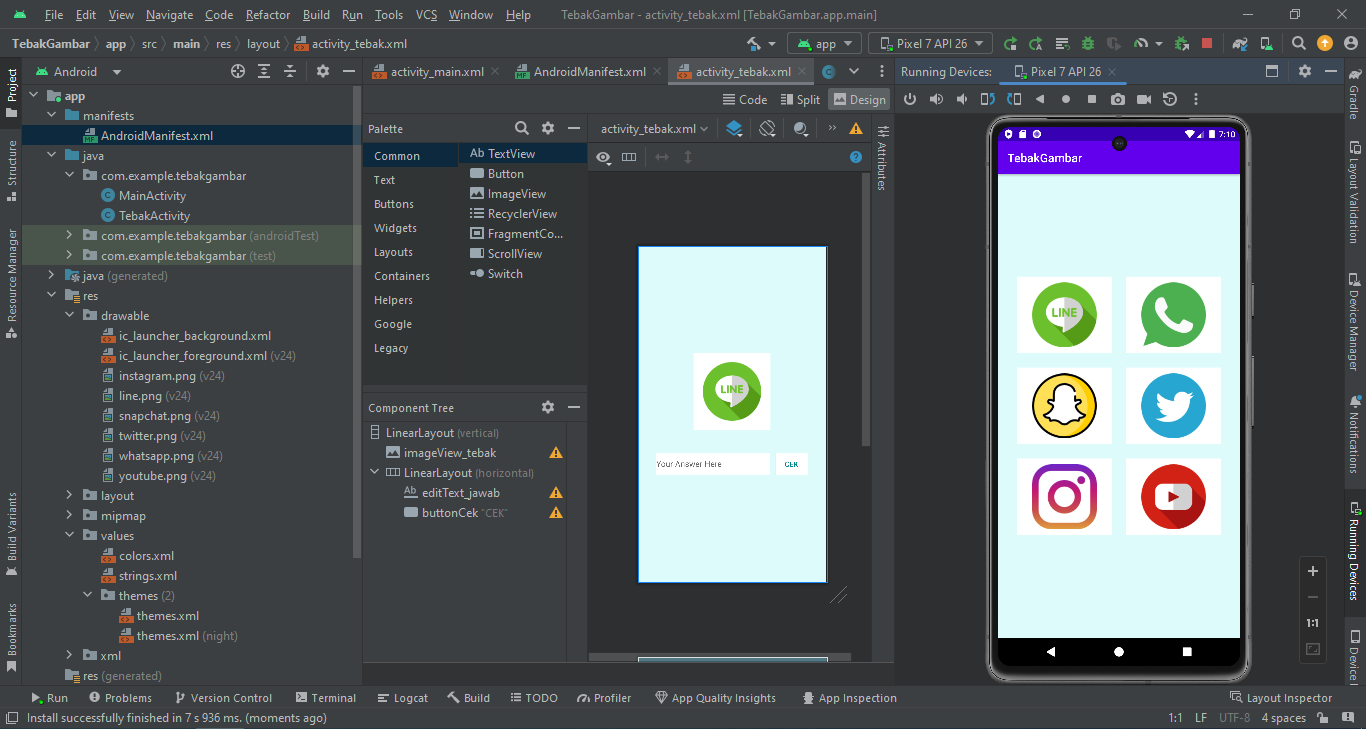
Task: Open Layout Inspector tool window
Action: tap(1280, 698)
